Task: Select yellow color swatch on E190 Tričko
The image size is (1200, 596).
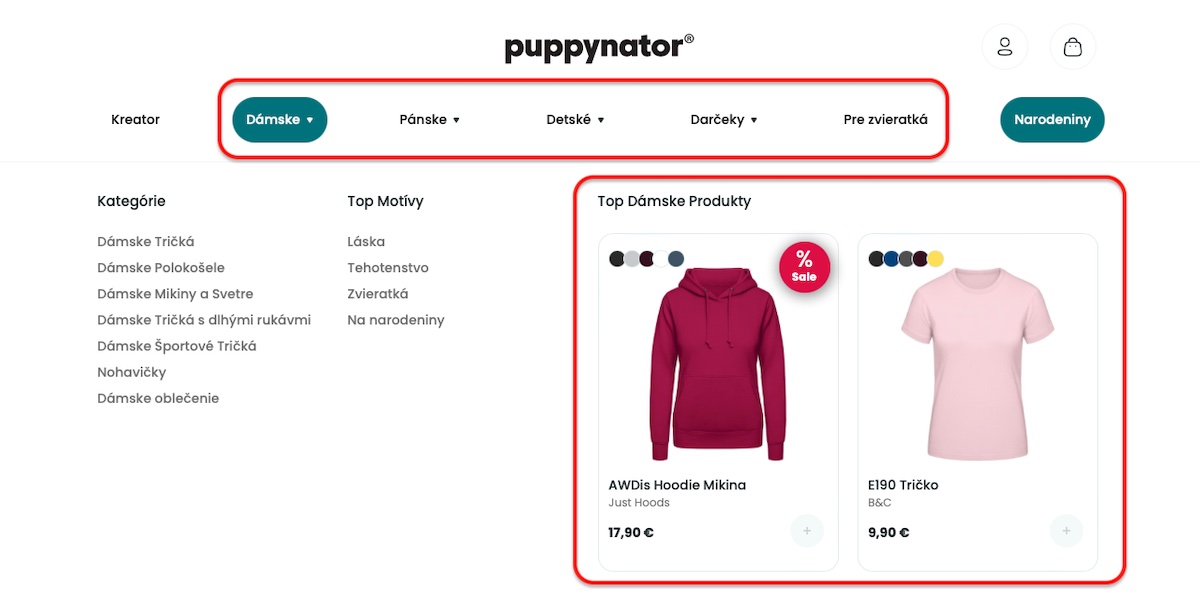Action: click(x=935, y=259)
